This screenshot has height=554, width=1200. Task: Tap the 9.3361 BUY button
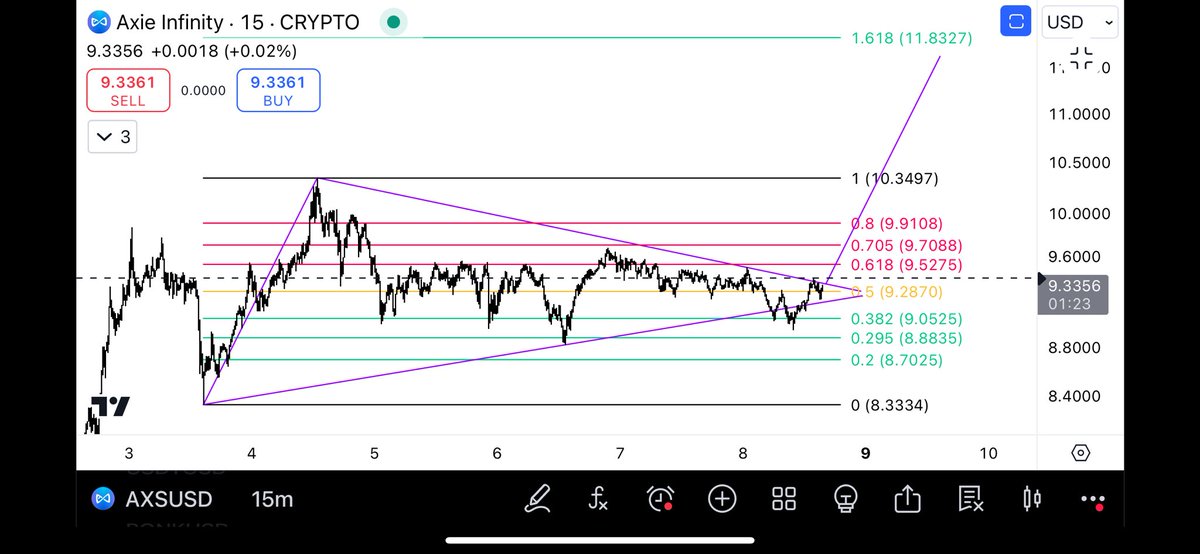(x=278, y=90)
